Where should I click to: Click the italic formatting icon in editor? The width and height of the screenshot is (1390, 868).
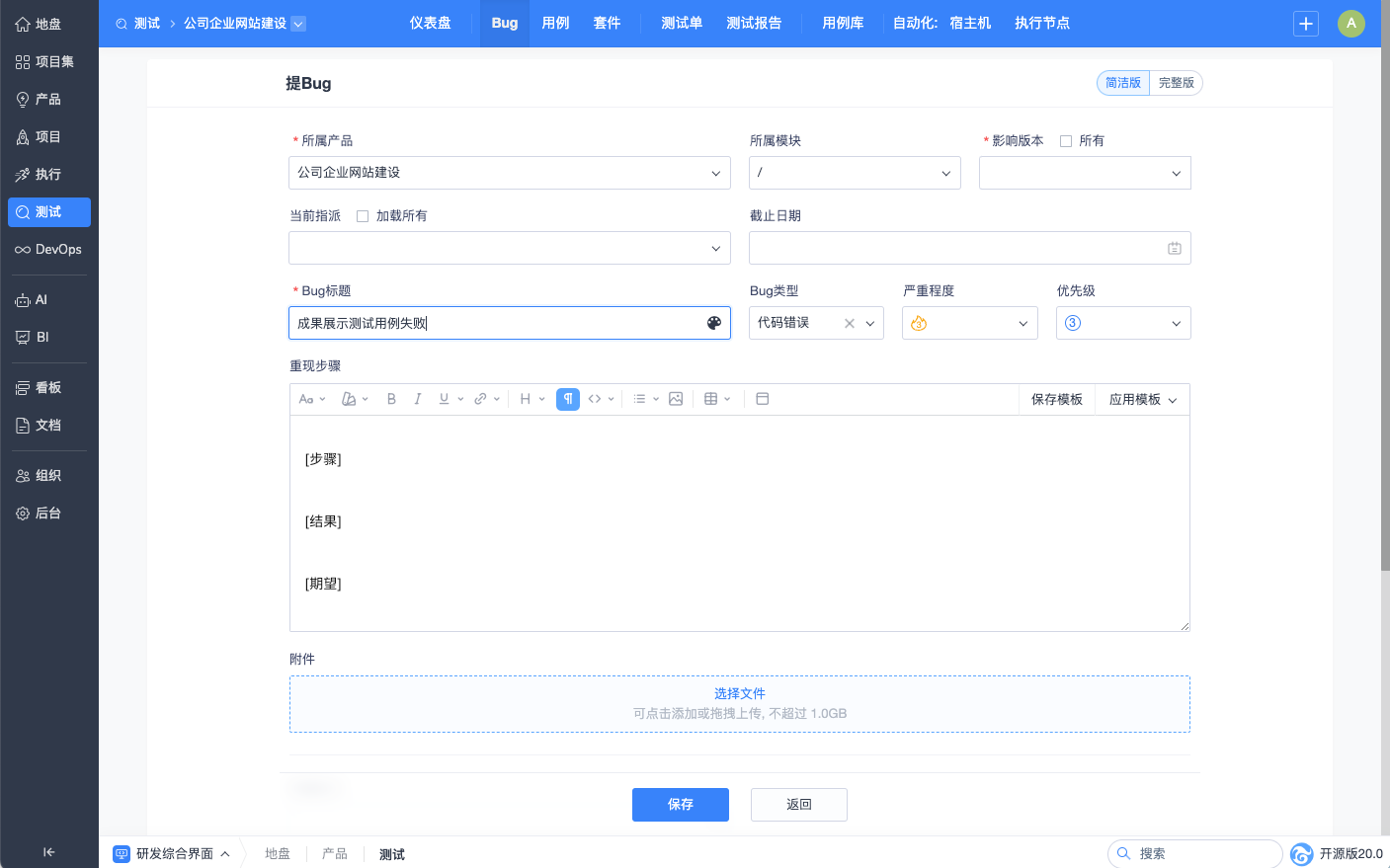click(x=418, y=399)
